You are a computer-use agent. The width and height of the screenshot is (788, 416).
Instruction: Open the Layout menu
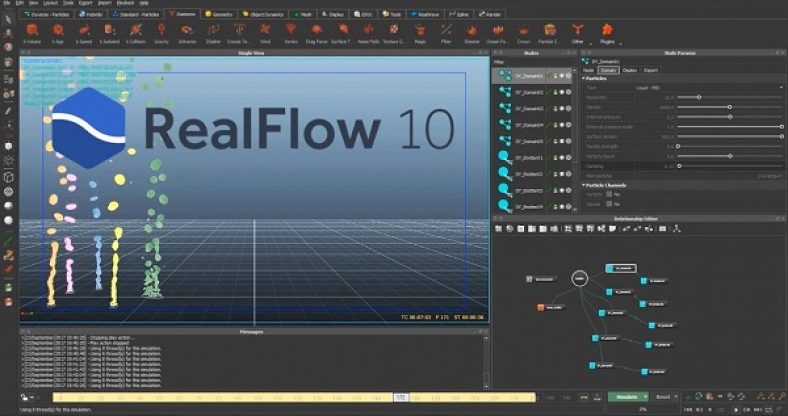49,3
